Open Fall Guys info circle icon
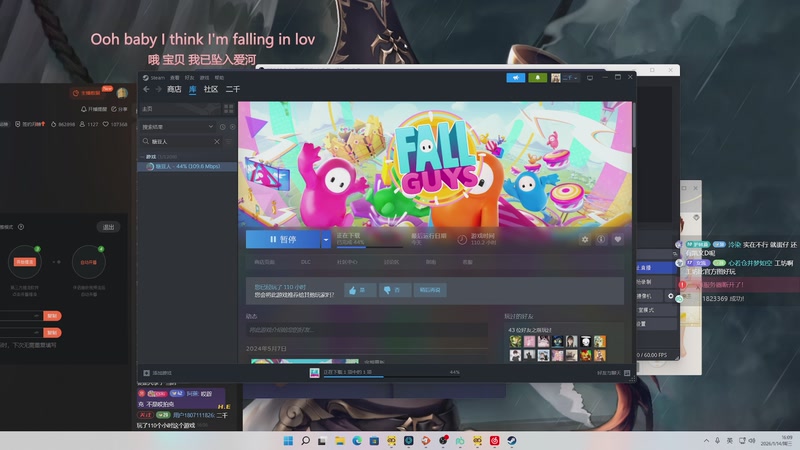 601,239
